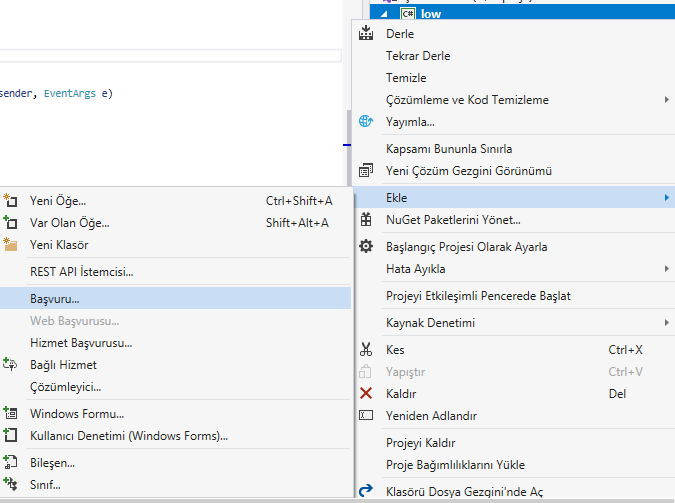The image size is (675, 503).
Task: Choose Tekrar Derle
Action: (x=514, y=56)
